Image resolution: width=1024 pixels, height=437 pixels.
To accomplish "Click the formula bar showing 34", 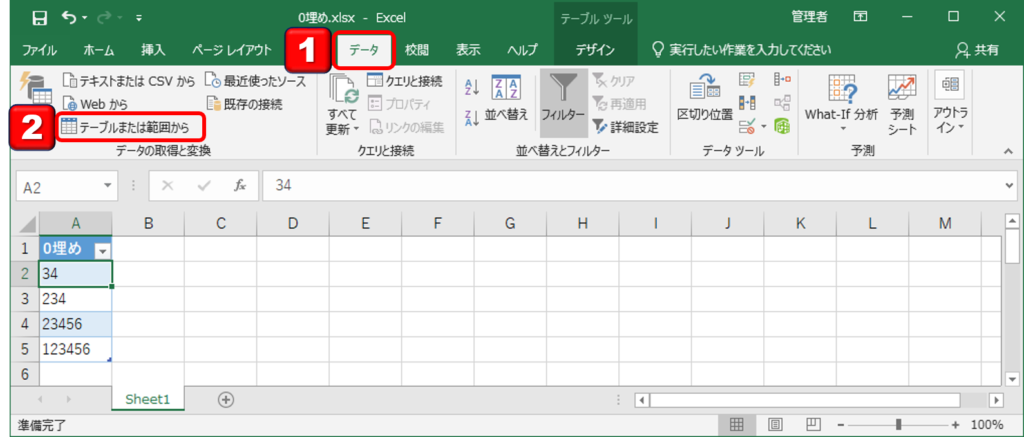I will 633,186.
